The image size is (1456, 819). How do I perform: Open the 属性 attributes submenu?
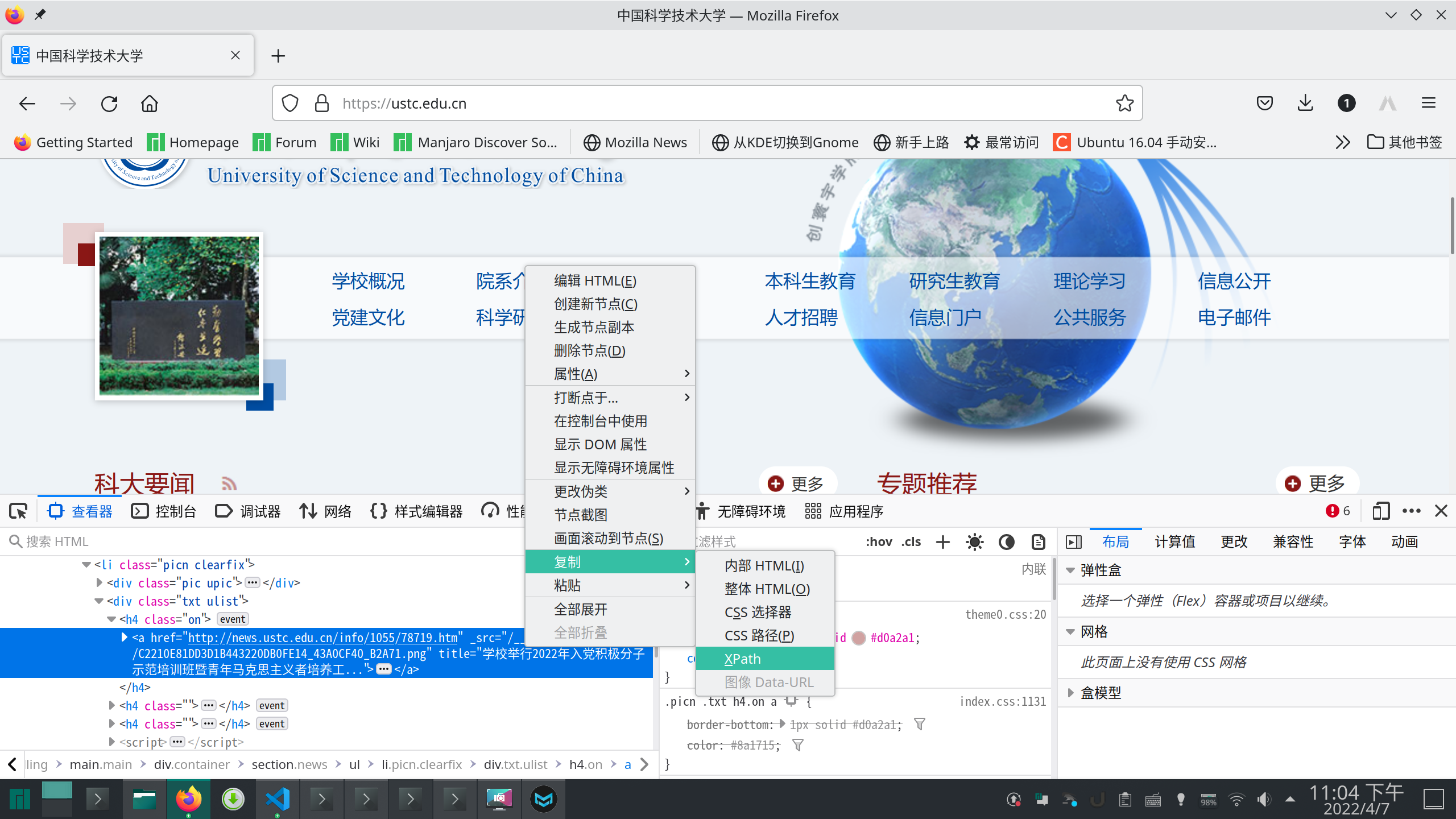click(610, 374)
